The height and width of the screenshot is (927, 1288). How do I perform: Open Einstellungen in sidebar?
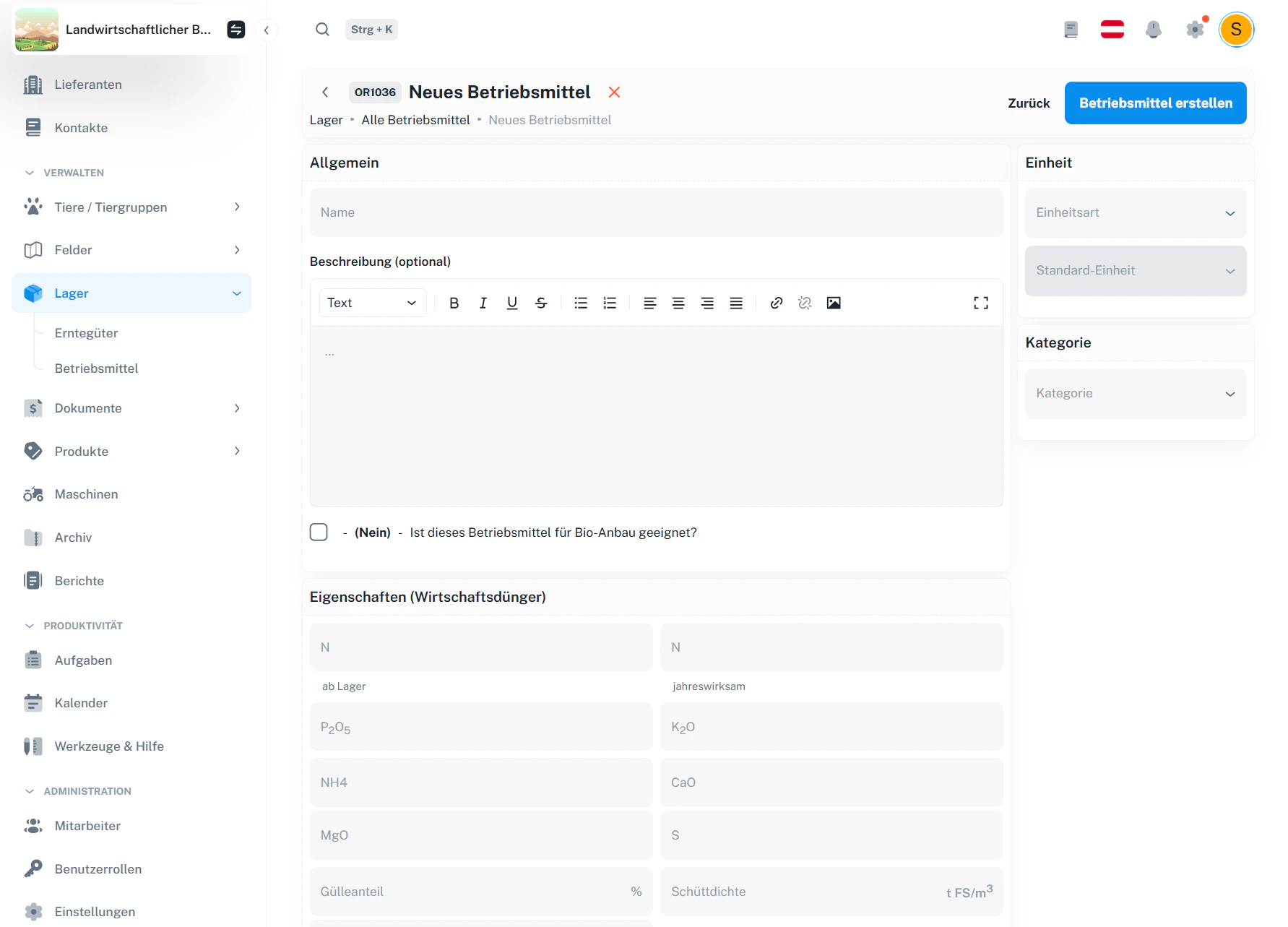pos(131,912)
